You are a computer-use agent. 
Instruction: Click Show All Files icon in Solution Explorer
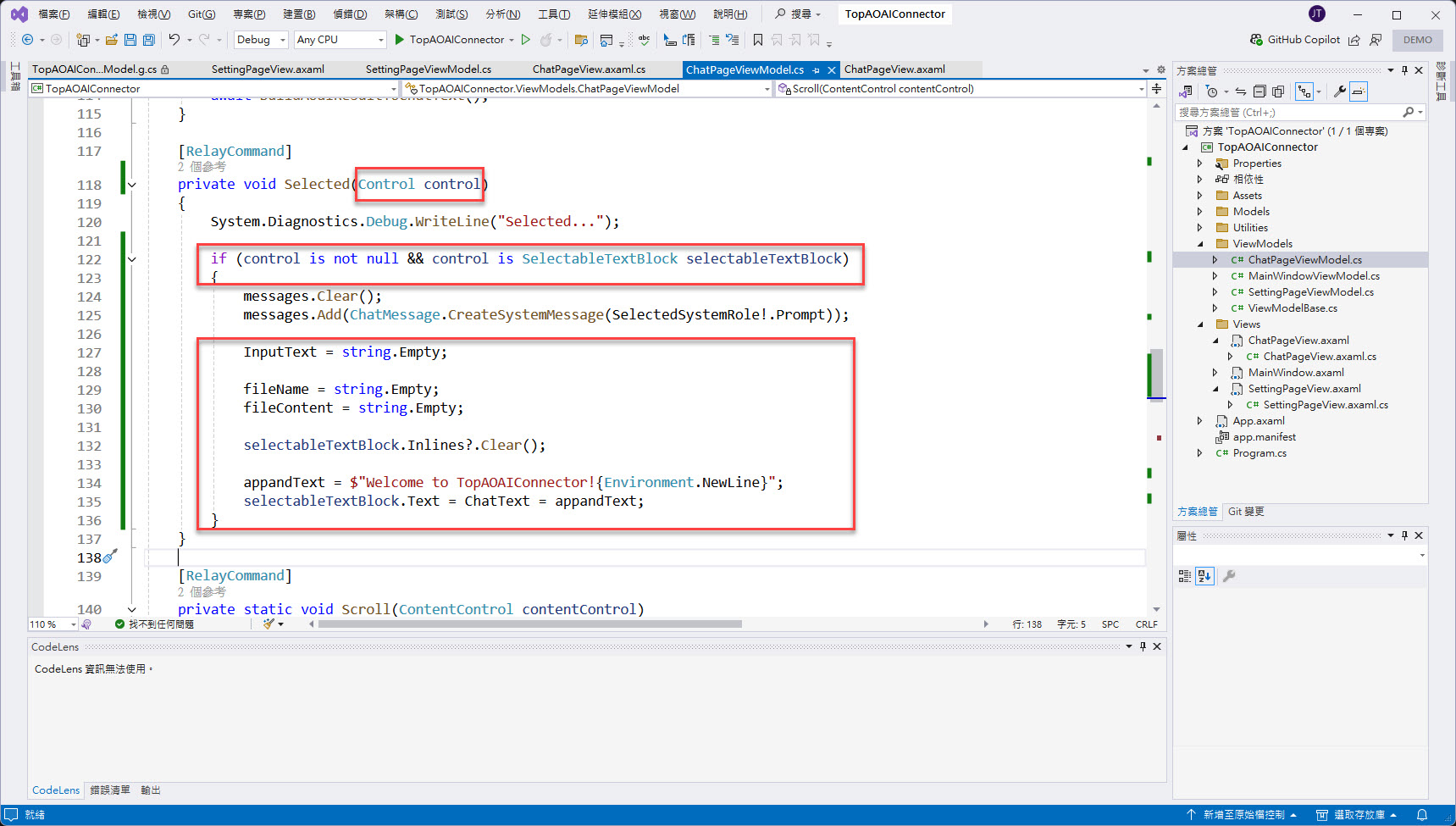click(1278, 91)
